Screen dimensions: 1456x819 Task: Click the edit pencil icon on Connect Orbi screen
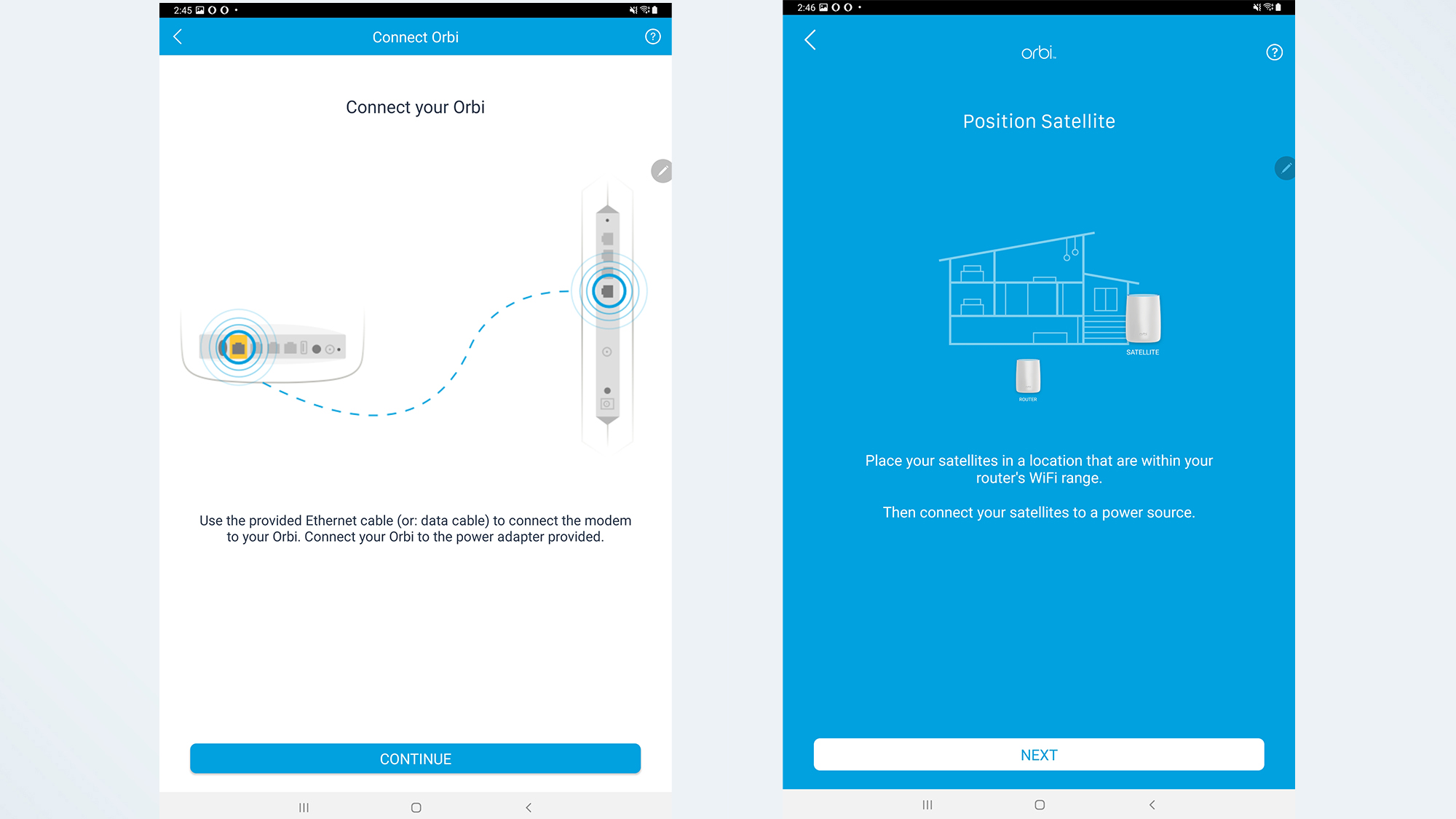click(x=661, y=170)
